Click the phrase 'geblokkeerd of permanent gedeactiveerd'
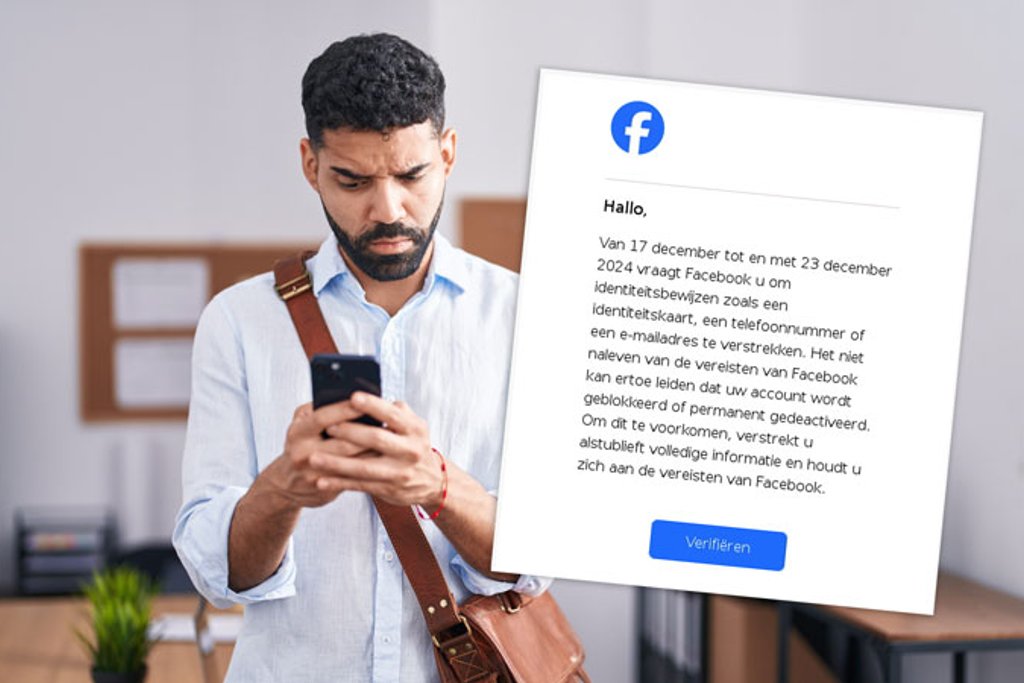 (726, 412)
